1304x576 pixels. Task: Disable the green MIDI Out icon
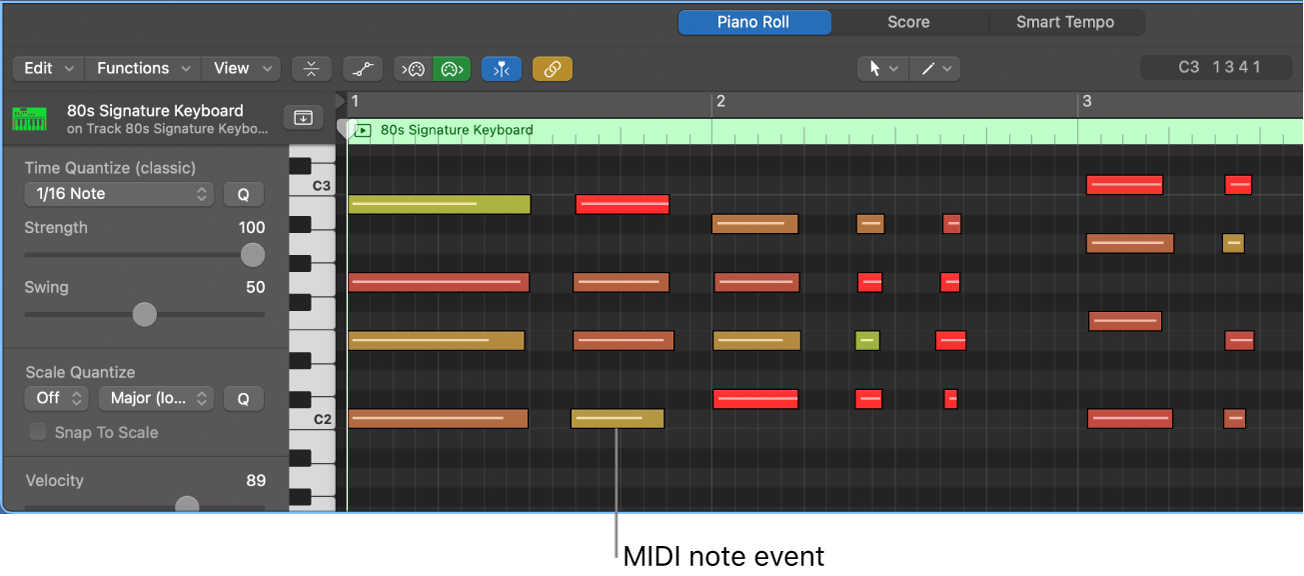(451, 68)
